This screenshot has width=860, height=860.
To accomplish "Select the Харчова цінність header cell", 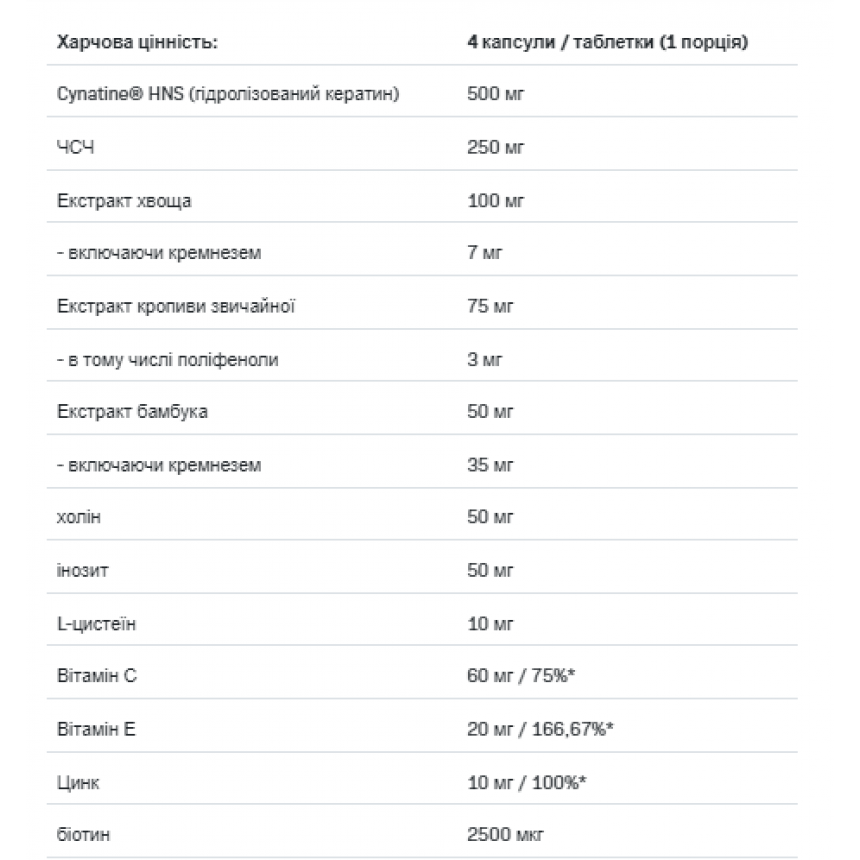I will tap(137, 42).
